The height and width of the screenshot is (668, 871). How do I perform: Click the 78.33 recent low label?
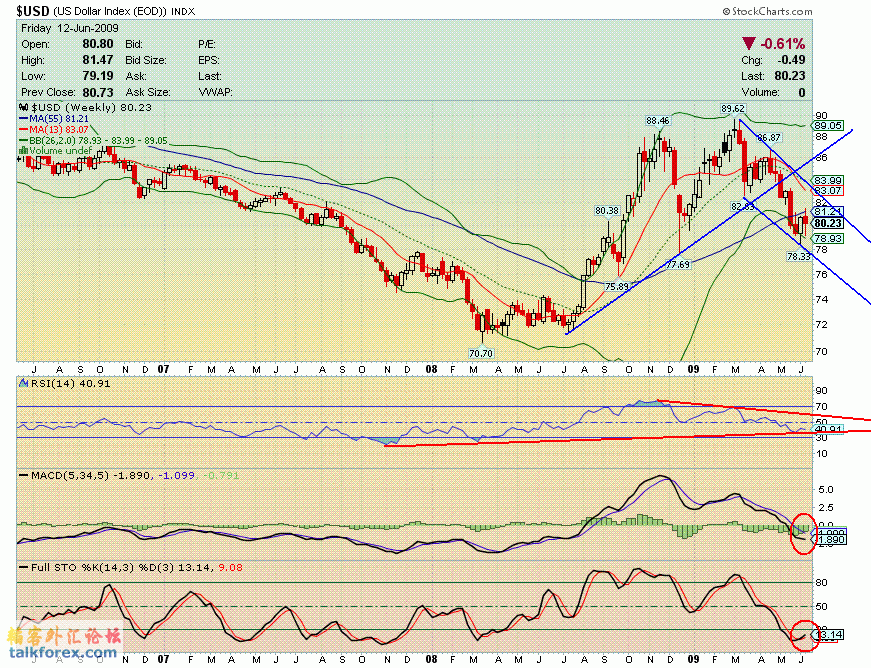(x=799, y=256)
